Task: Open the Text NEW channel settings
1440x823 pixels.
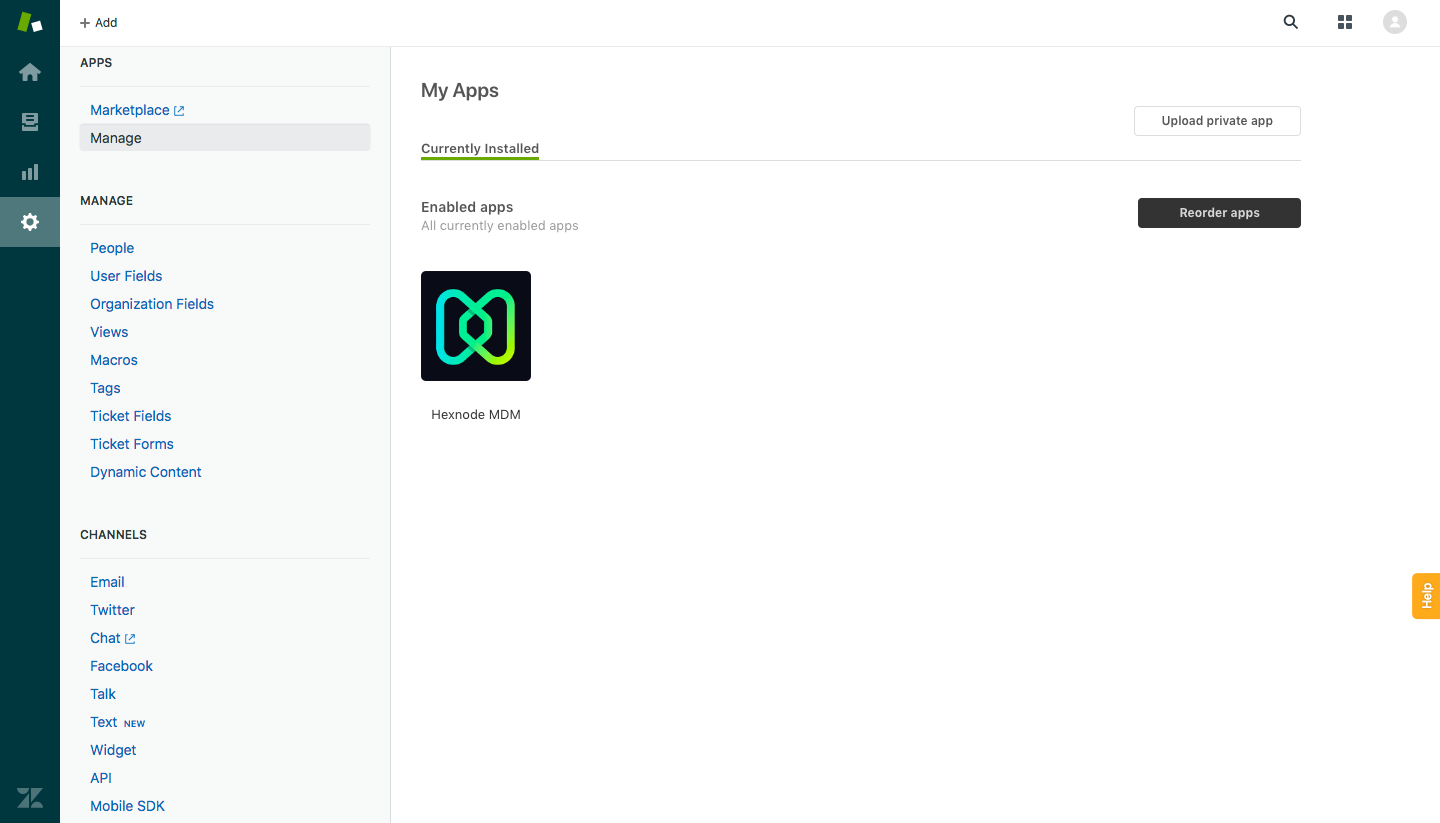Action: 118,722
